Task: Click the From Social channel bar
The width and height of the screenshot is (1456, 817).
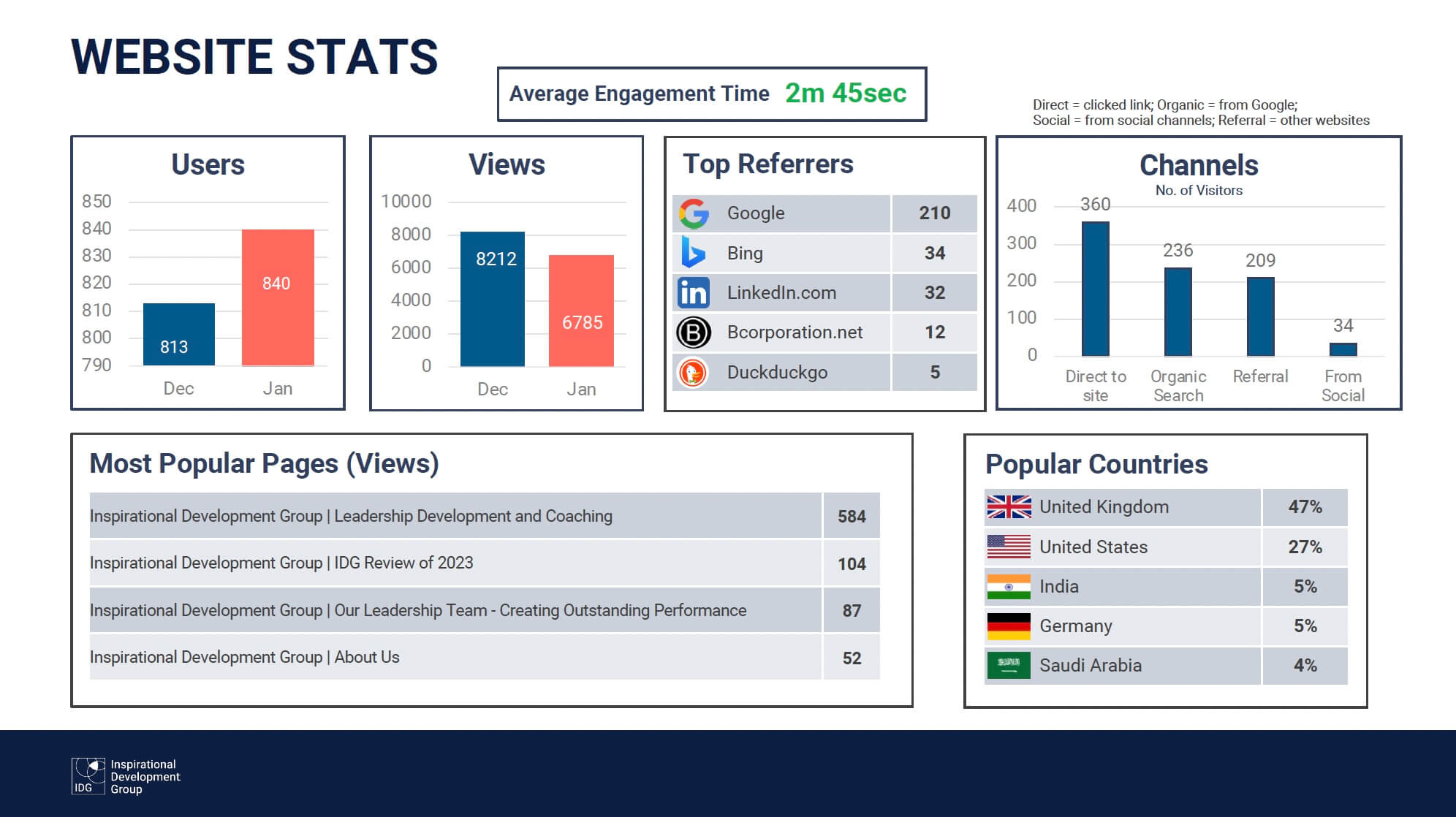Action: pos(1343,349)
